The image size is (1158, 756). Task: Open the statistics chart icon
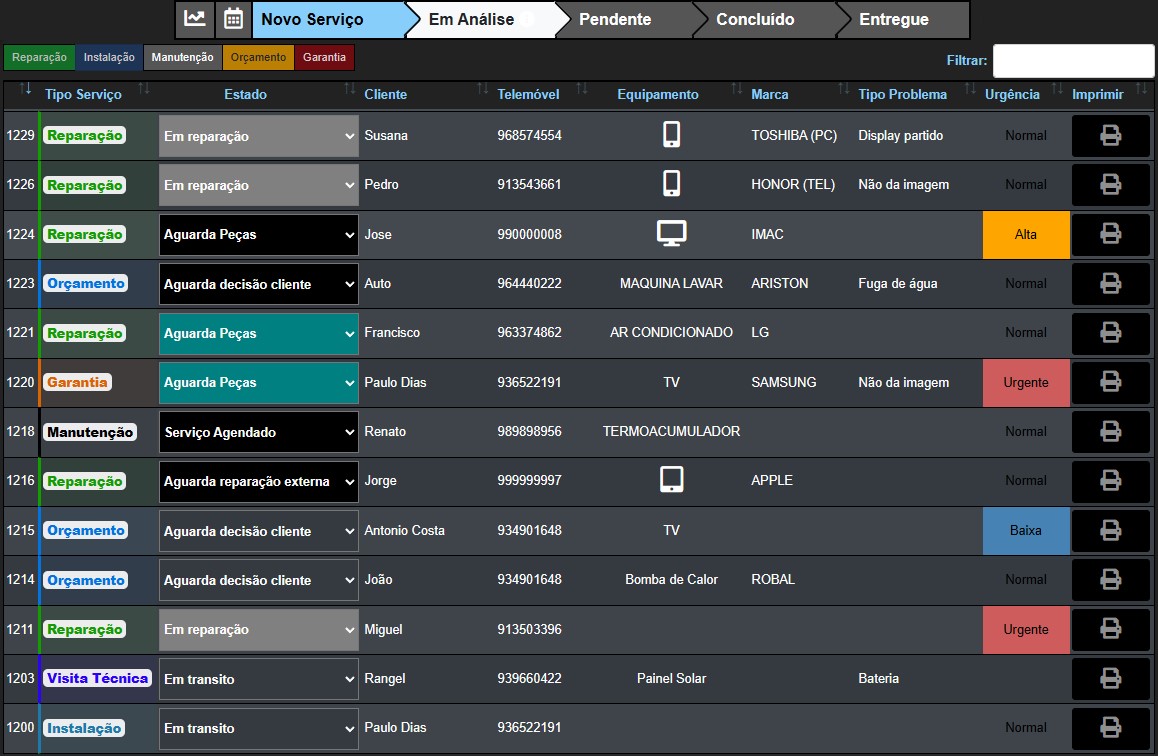pos(195,19)
